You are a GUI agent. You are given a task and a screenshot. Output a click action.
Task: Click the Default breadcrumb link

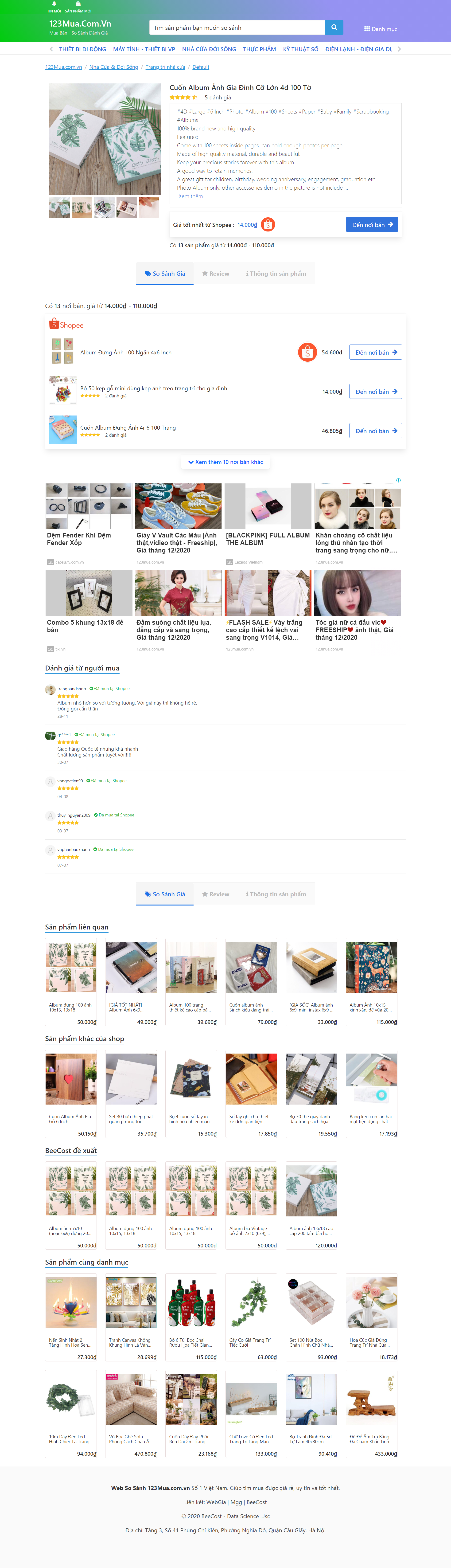click(201, 67)
